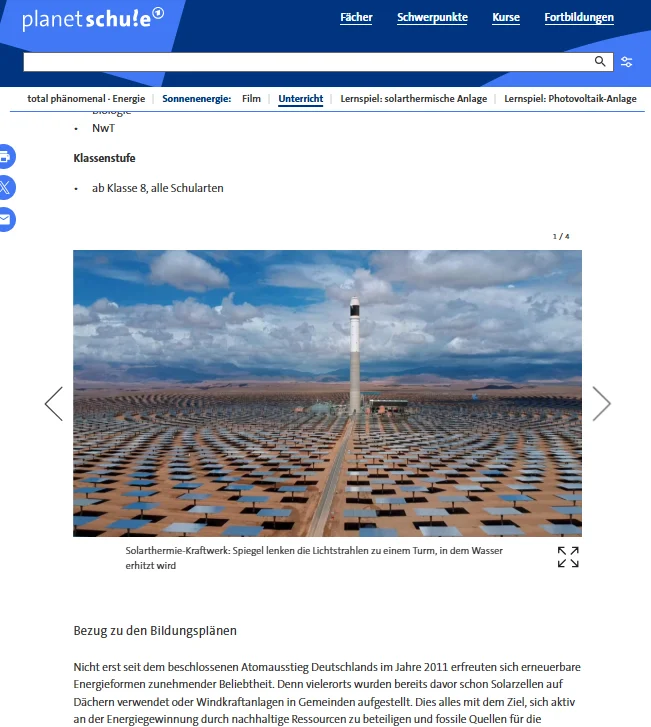Open the Schwerpunkte menu
Viewport: 651px width, 727px height.
click(432, 18)
